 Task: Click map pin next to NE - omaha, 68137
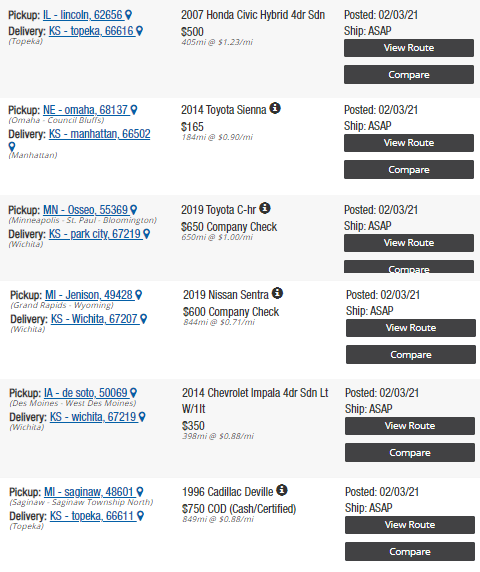click(134, 110)
